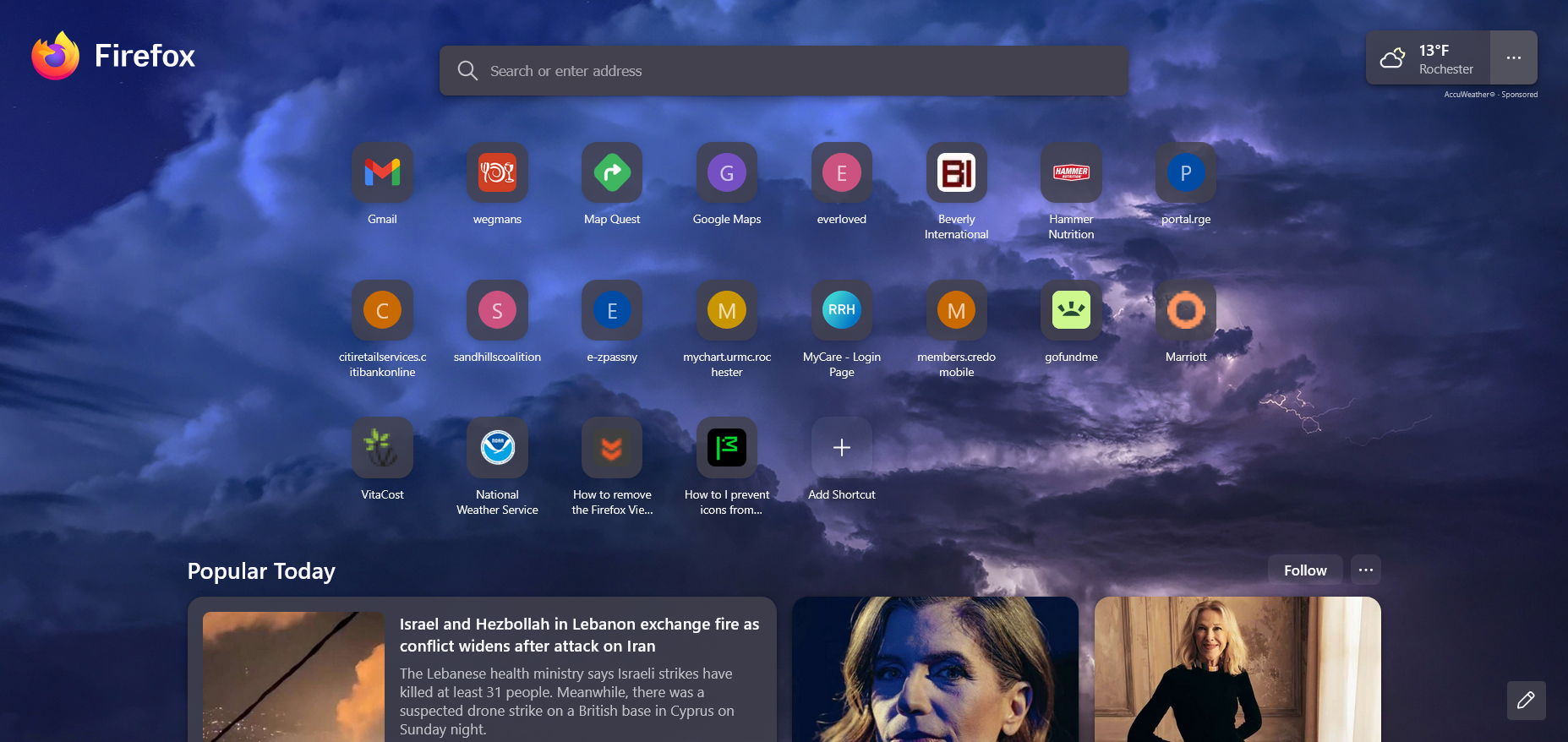Viewport: 1568px width, 742px height.
Task: Open the National Weather Service shortcut
Action: [497, 448]
